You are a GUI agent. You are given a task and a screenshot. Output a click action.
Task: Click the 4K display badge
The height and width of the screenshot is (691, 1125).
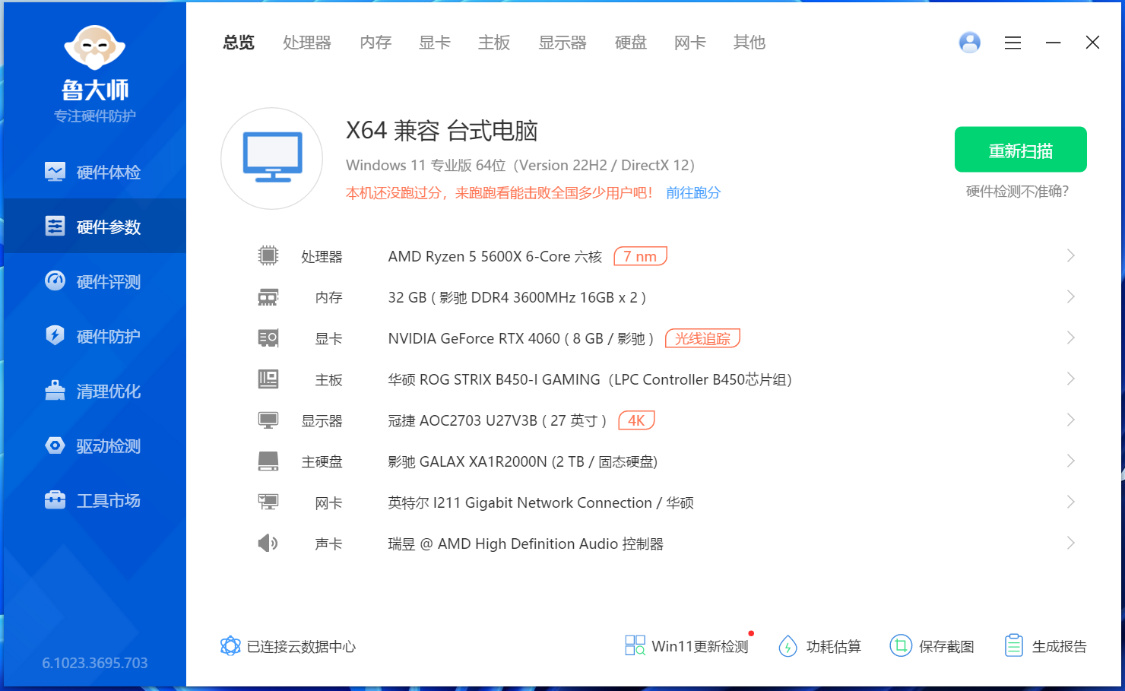pos(636,420)
